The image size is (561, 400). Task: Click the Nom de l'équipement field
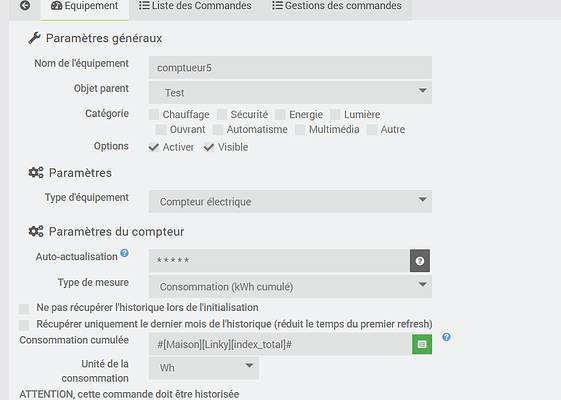click(290, 67)
